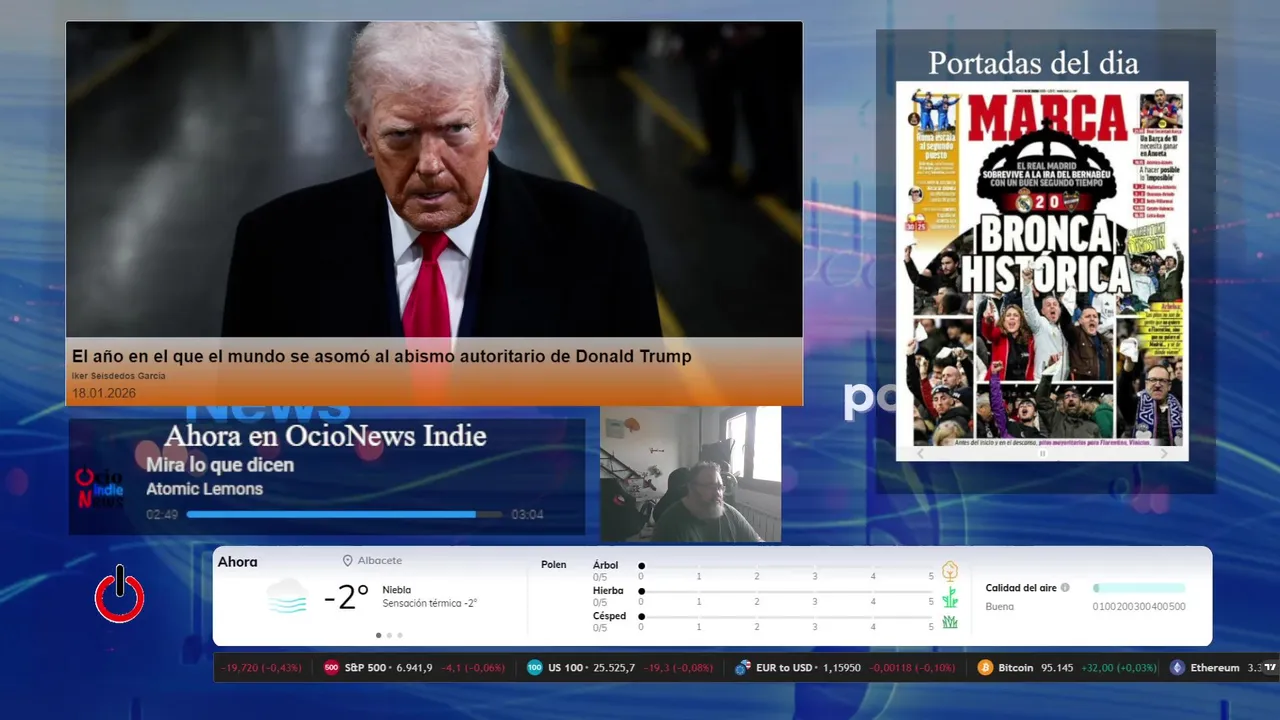This screenshot has width=1280, height=720.
Task: Select the first weather carousel dot
Action: click(x=378, y=635)
